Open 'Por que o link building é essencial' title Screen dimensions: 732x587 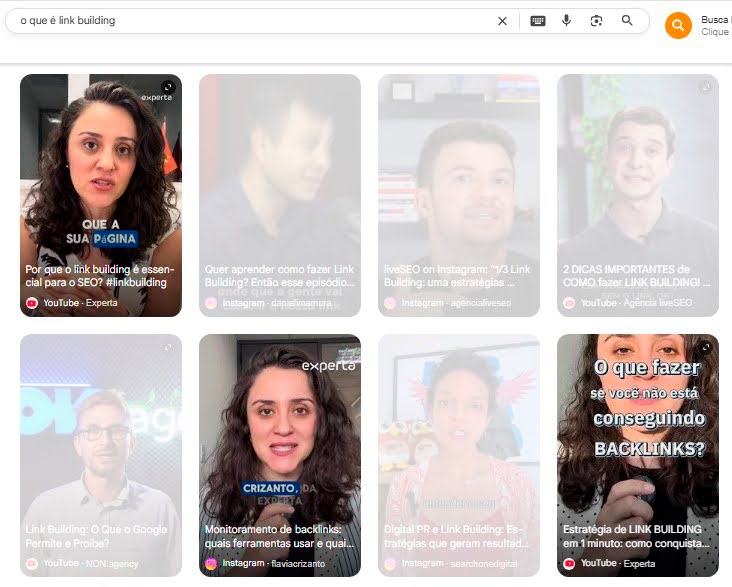point(97,276)
